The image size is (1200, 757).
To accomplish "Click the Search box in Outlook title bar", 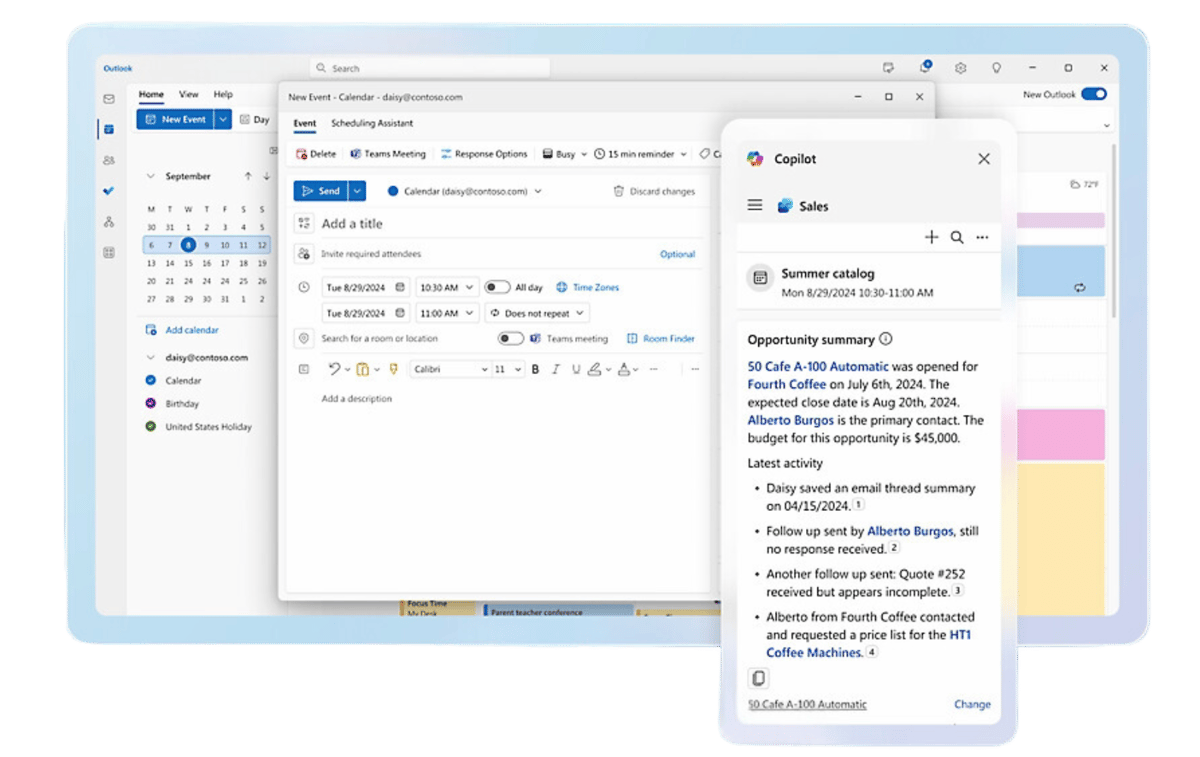I will pos(430,68).
